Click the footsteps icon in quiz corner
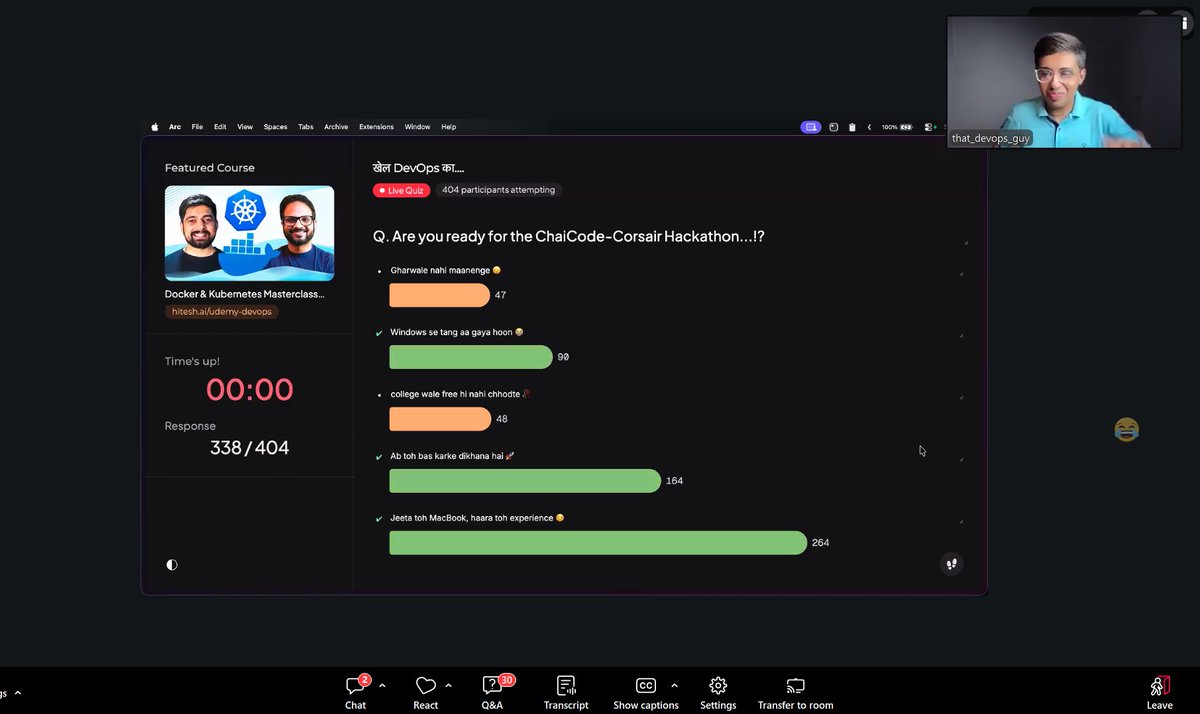Image resolution: width=1200 pixels, height=714 pixels. click(952, 564)
